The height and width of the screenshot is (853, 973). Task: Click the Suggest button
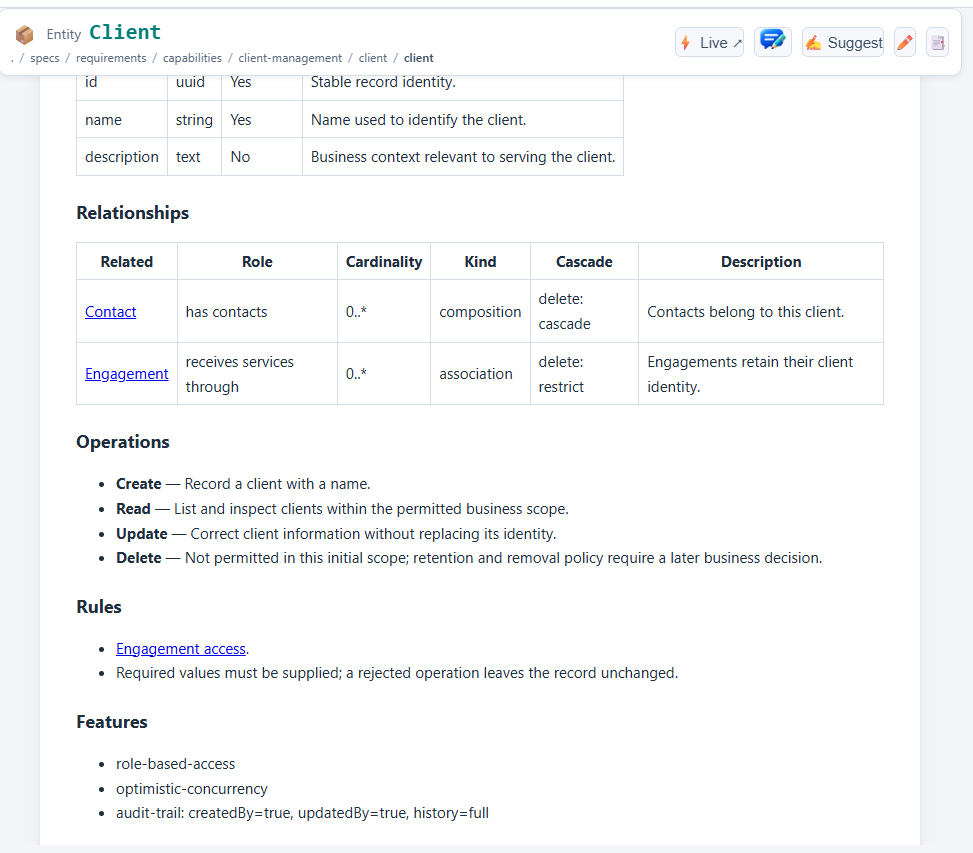843,42
